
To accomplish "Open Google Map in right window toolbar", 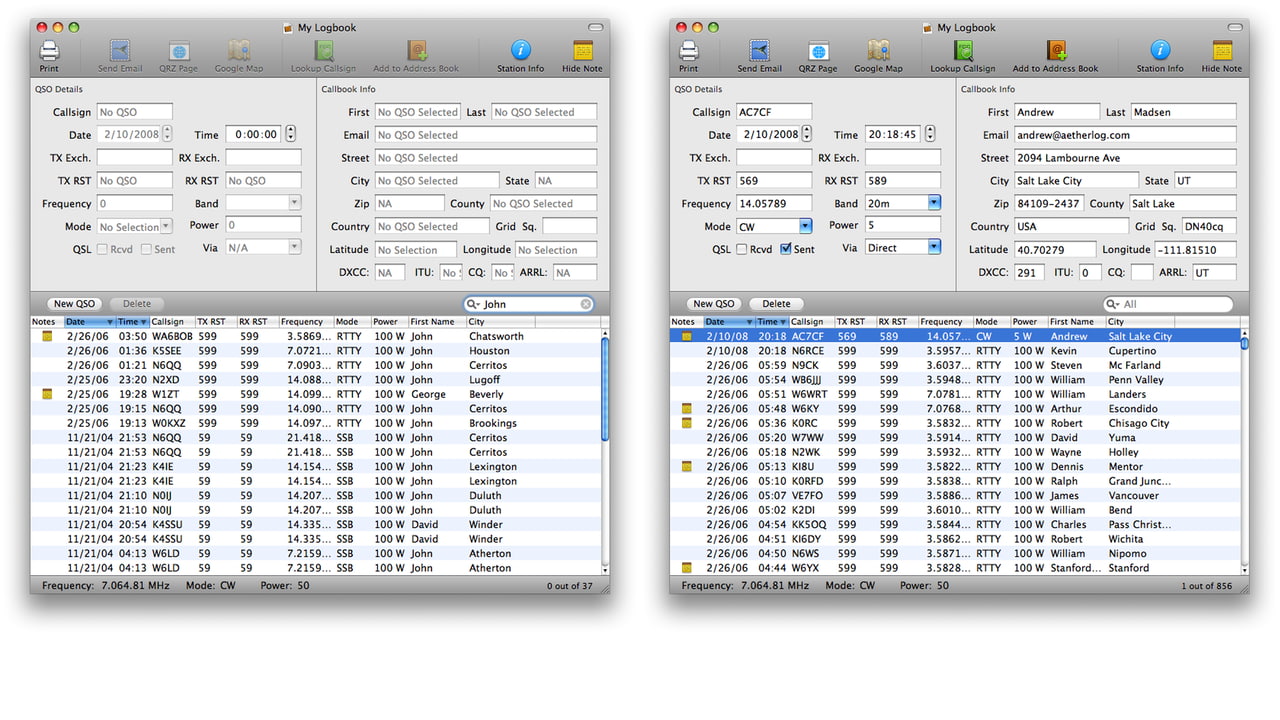I will click(x=878, y=50).
